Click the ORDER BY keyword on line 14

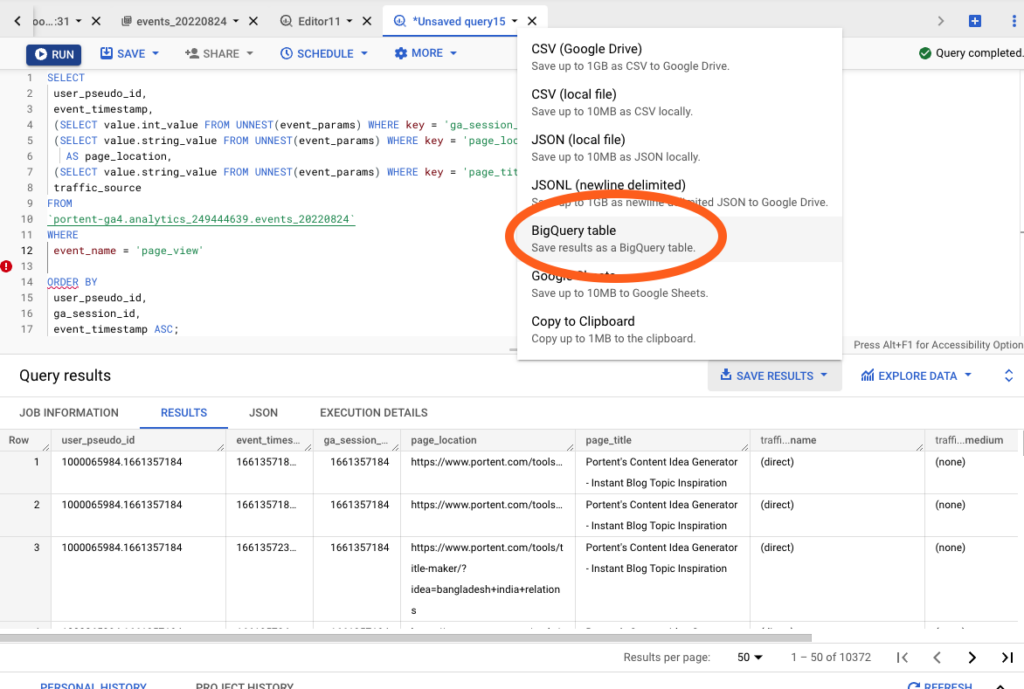[72, 281]
